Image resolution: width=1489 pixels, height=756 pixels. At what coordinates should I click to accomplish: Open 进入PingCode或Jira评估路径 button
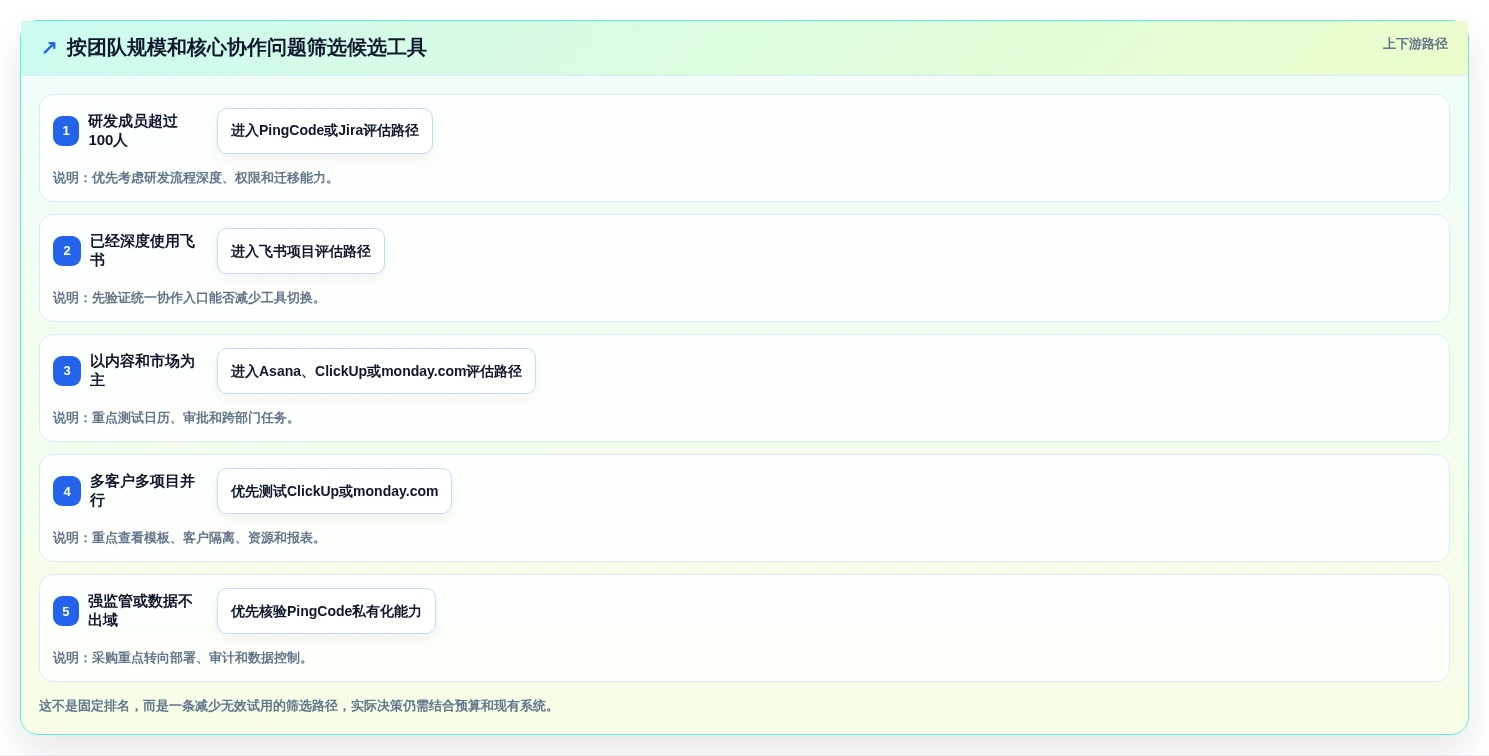click(x=325, y=131)
